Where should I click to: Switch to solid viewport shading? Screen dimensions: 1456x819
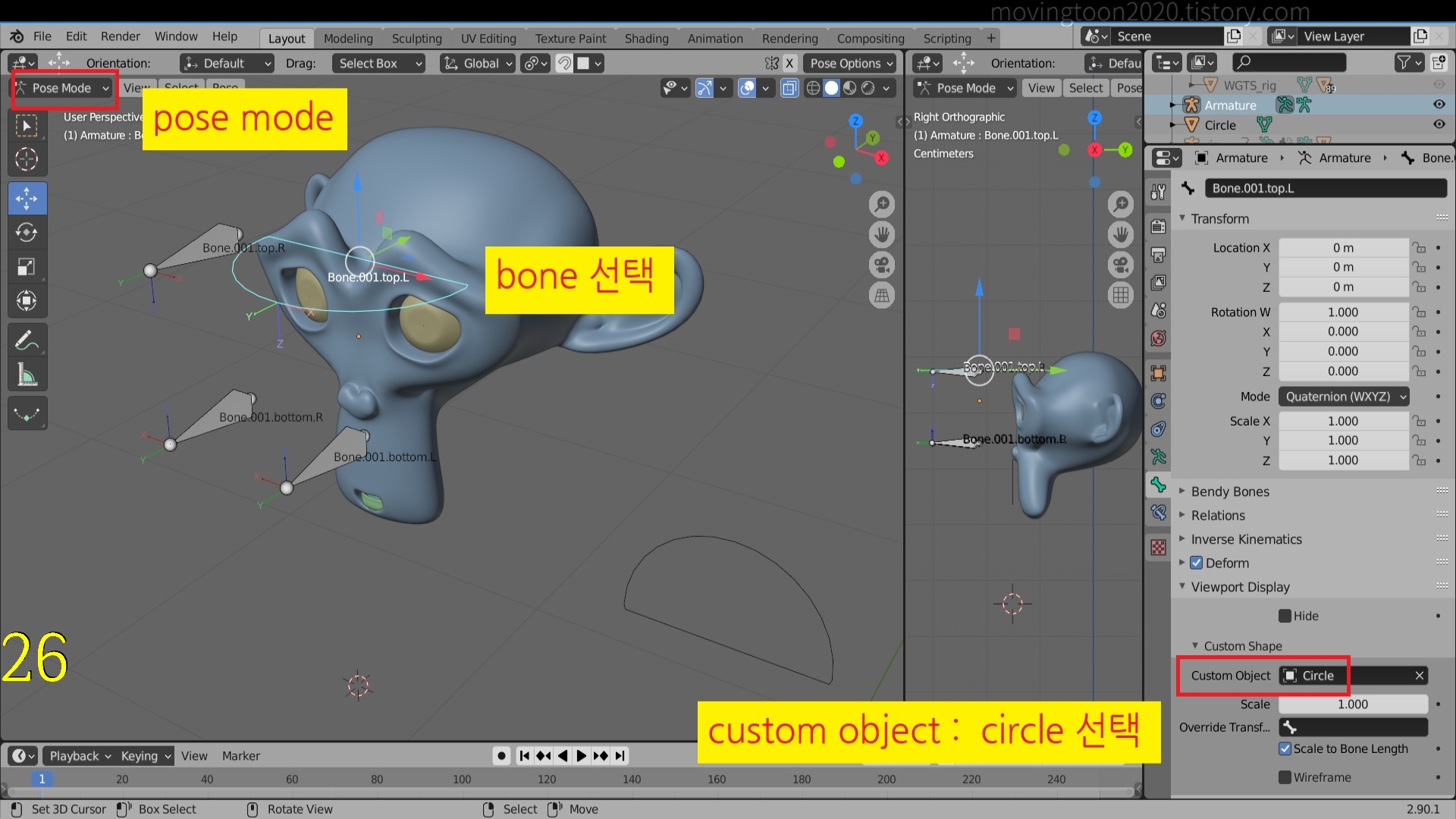(x=832, y=88)
